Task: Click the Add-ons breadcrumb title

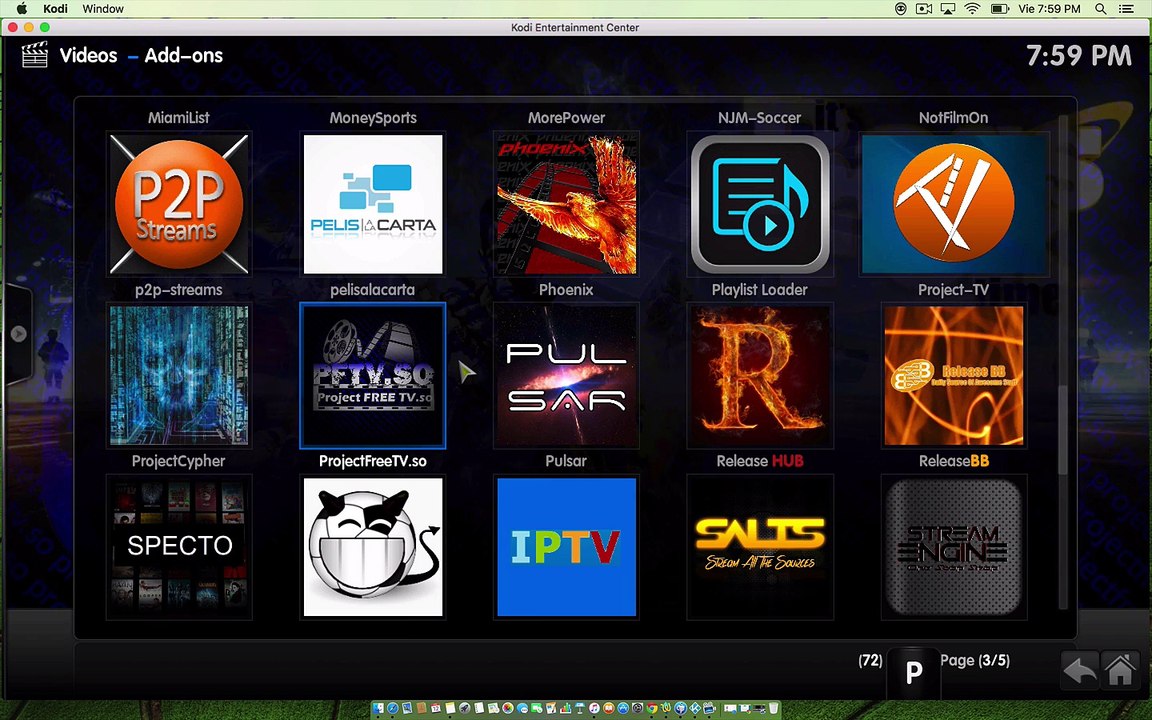Action: [x=184, y=55]
